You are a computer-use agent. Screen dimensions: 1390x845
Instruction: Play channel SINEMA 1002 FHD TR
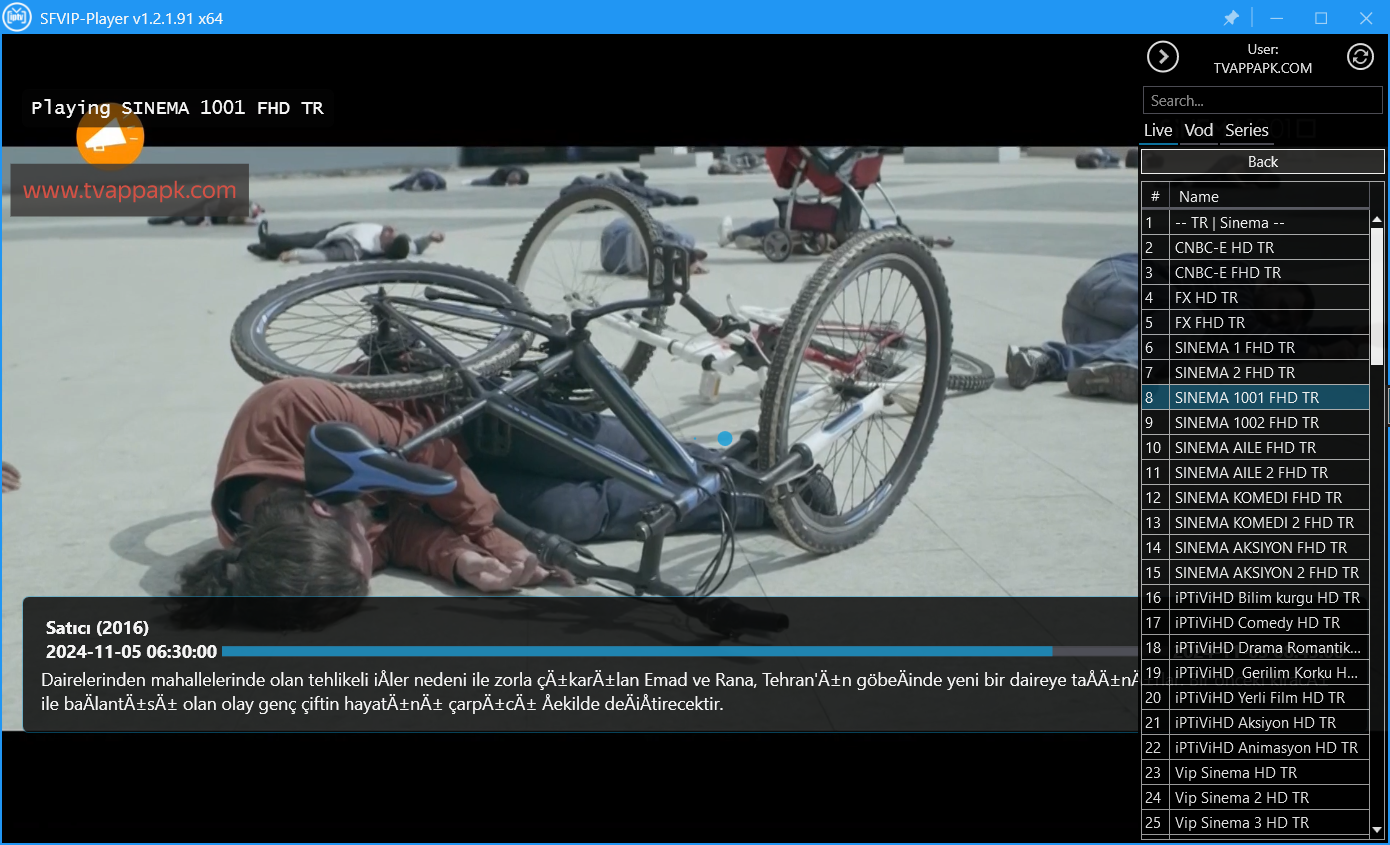coord(1255,422)
